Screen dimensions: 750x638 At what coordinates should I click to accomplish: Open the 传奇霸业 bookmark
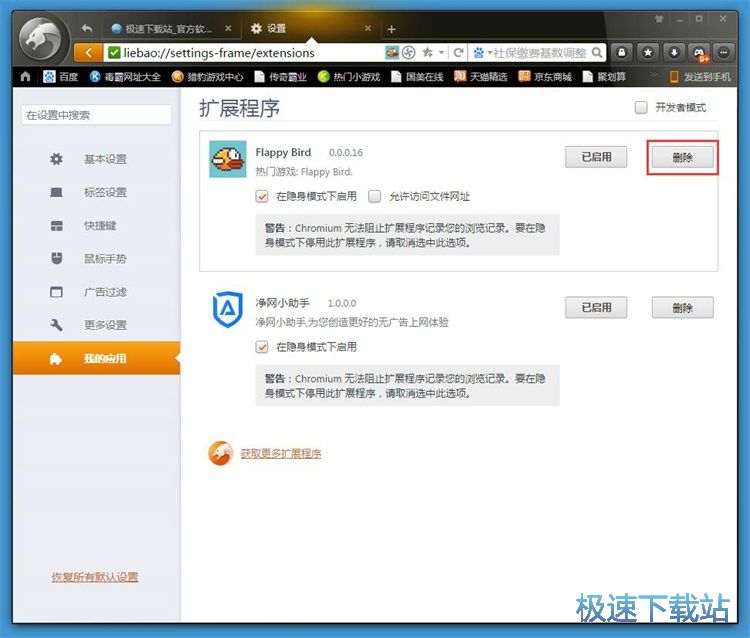coord(280,77)
